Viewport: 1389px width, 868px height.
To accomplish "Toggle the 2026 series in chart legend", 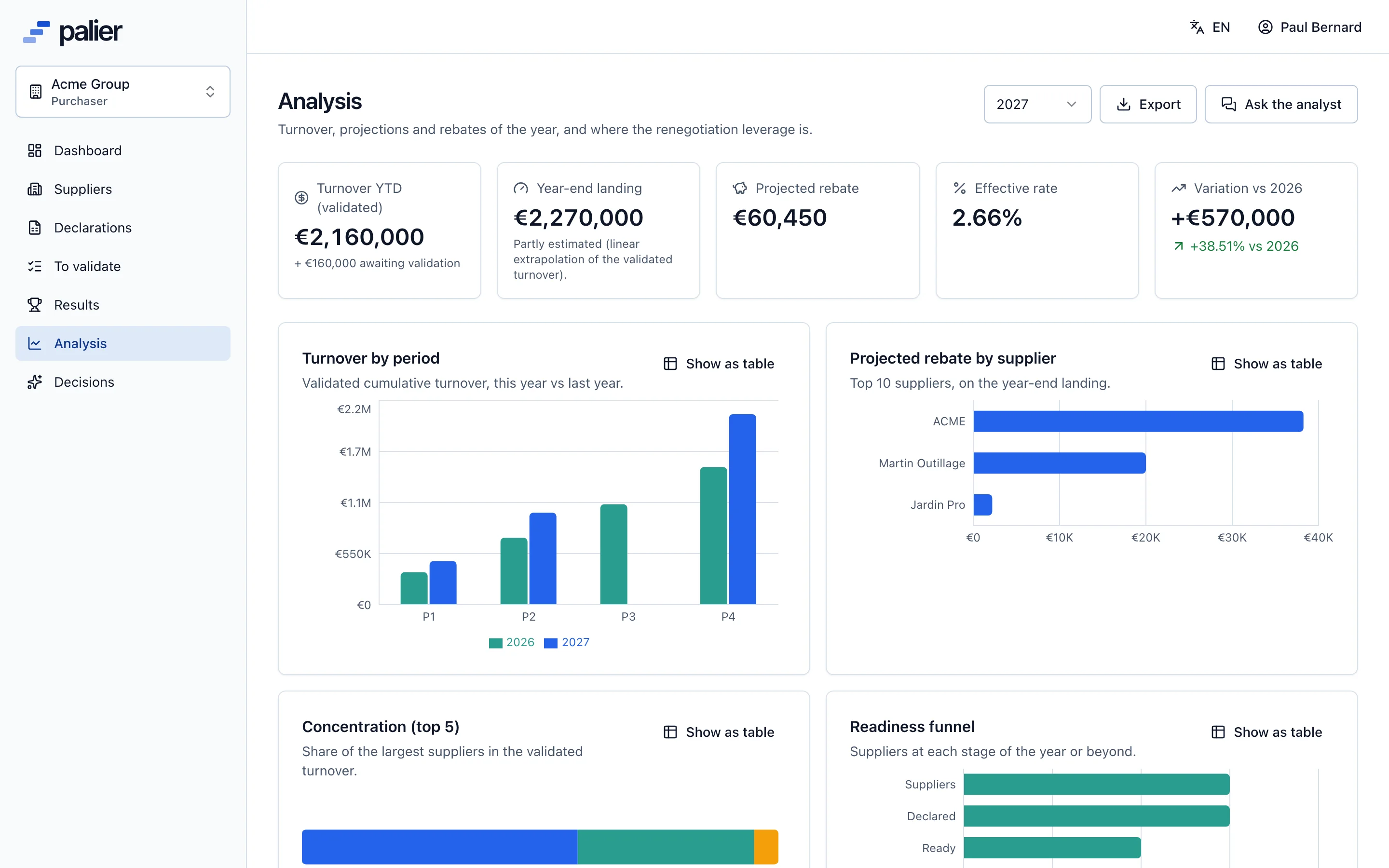I will [512, 642].
